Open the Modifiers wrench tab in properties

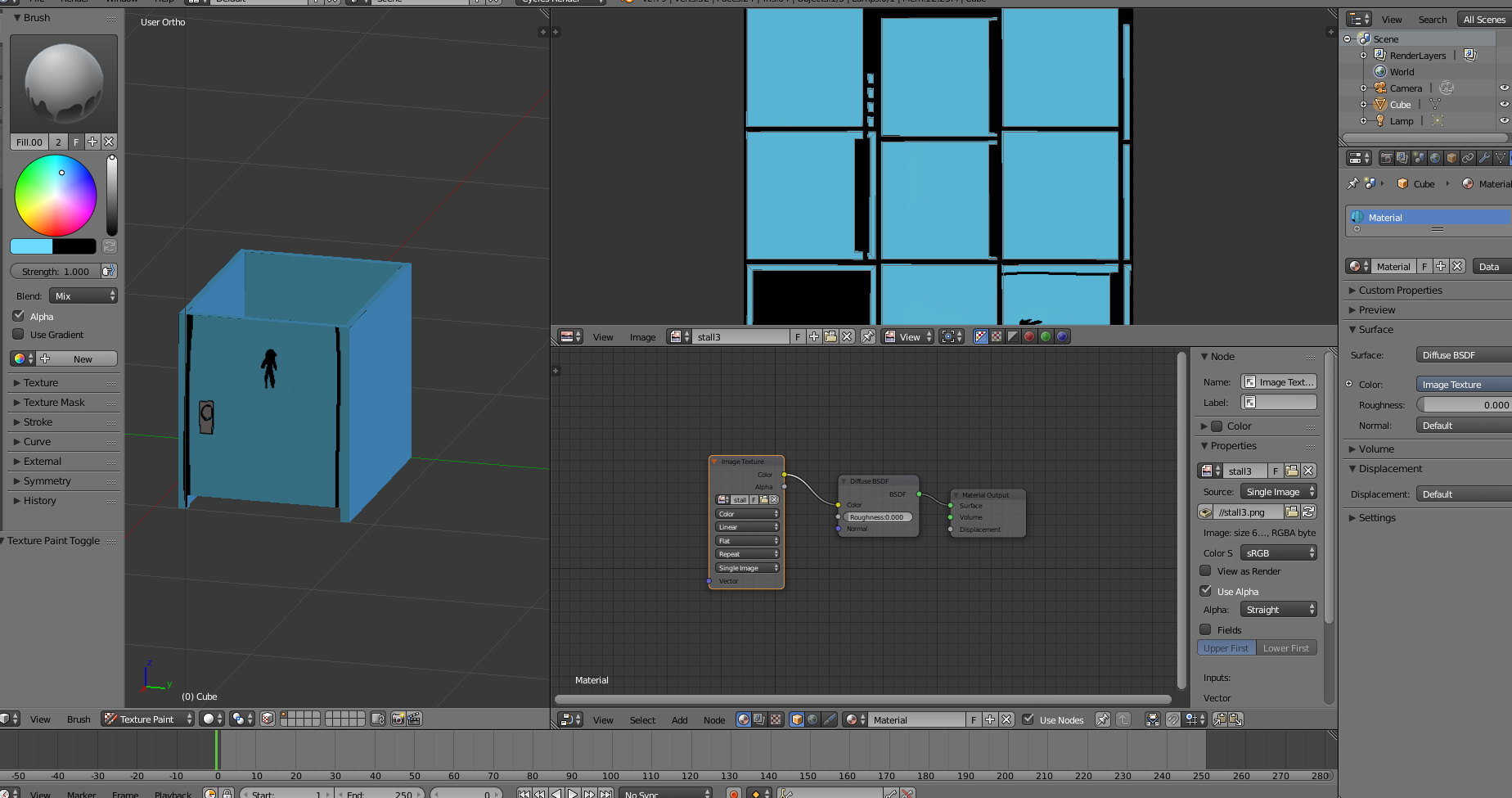1484,158
